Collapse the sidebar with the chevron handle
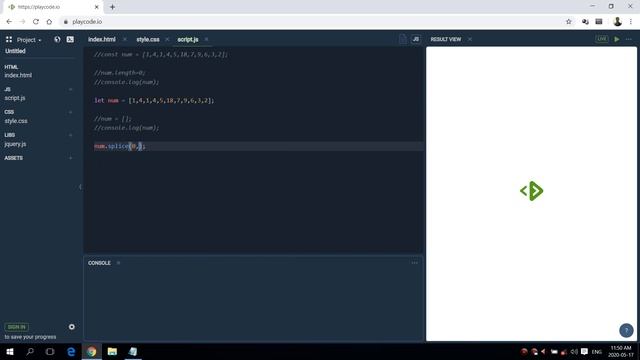This screenshot has height=360, width=640. 80,187
